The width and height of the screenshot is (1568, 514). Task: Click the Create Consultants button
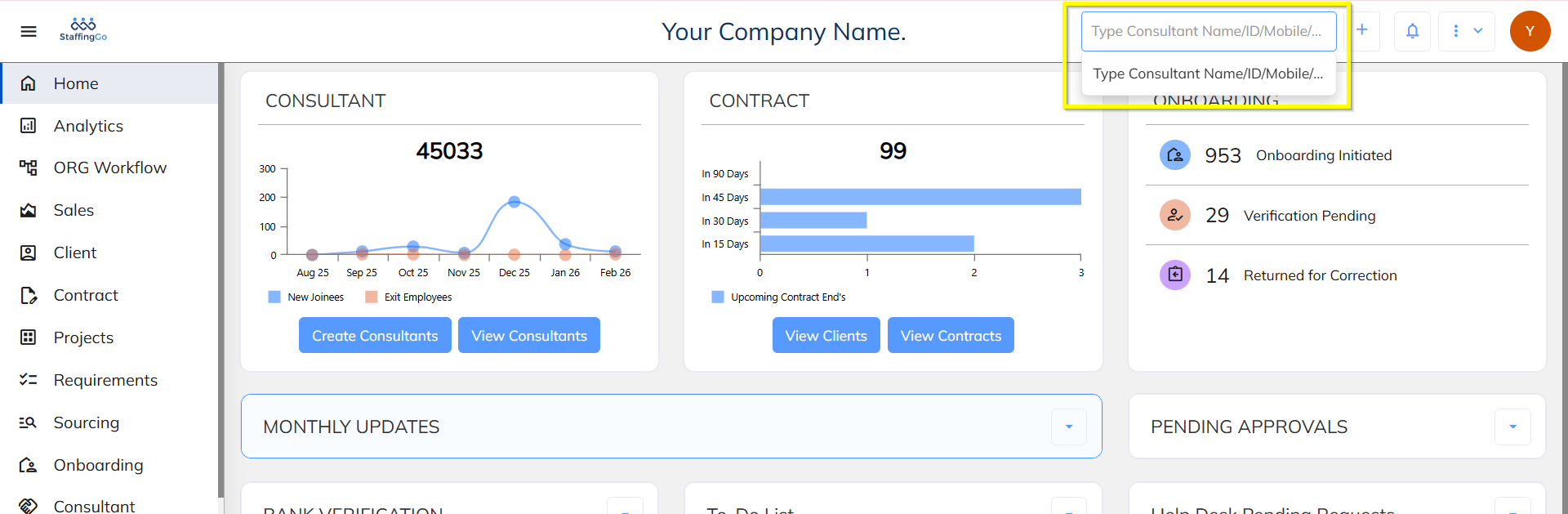tap(375, 336)
